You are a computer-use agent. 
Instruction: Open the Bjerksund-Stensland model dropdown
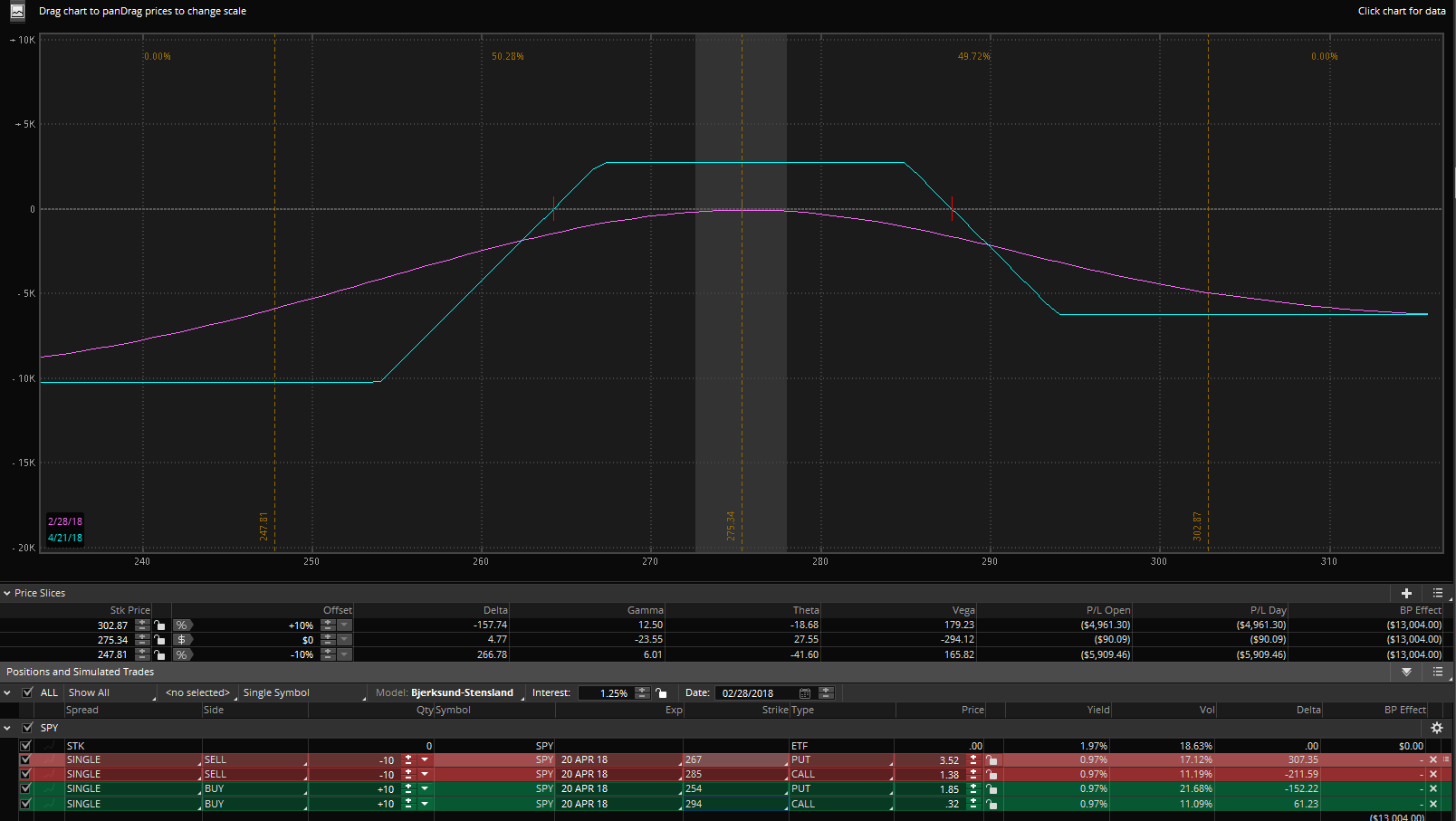(464, 693)
